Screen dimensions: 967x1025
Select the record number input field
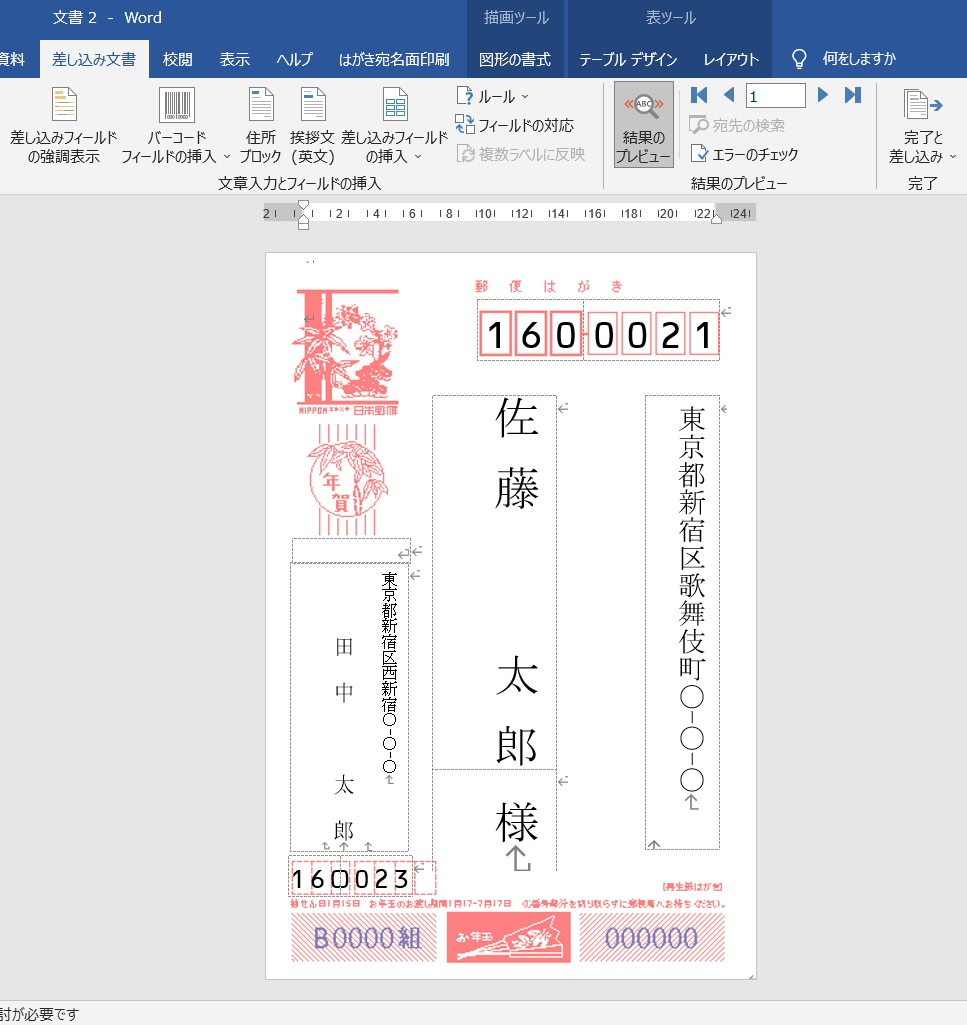[776, 95]
